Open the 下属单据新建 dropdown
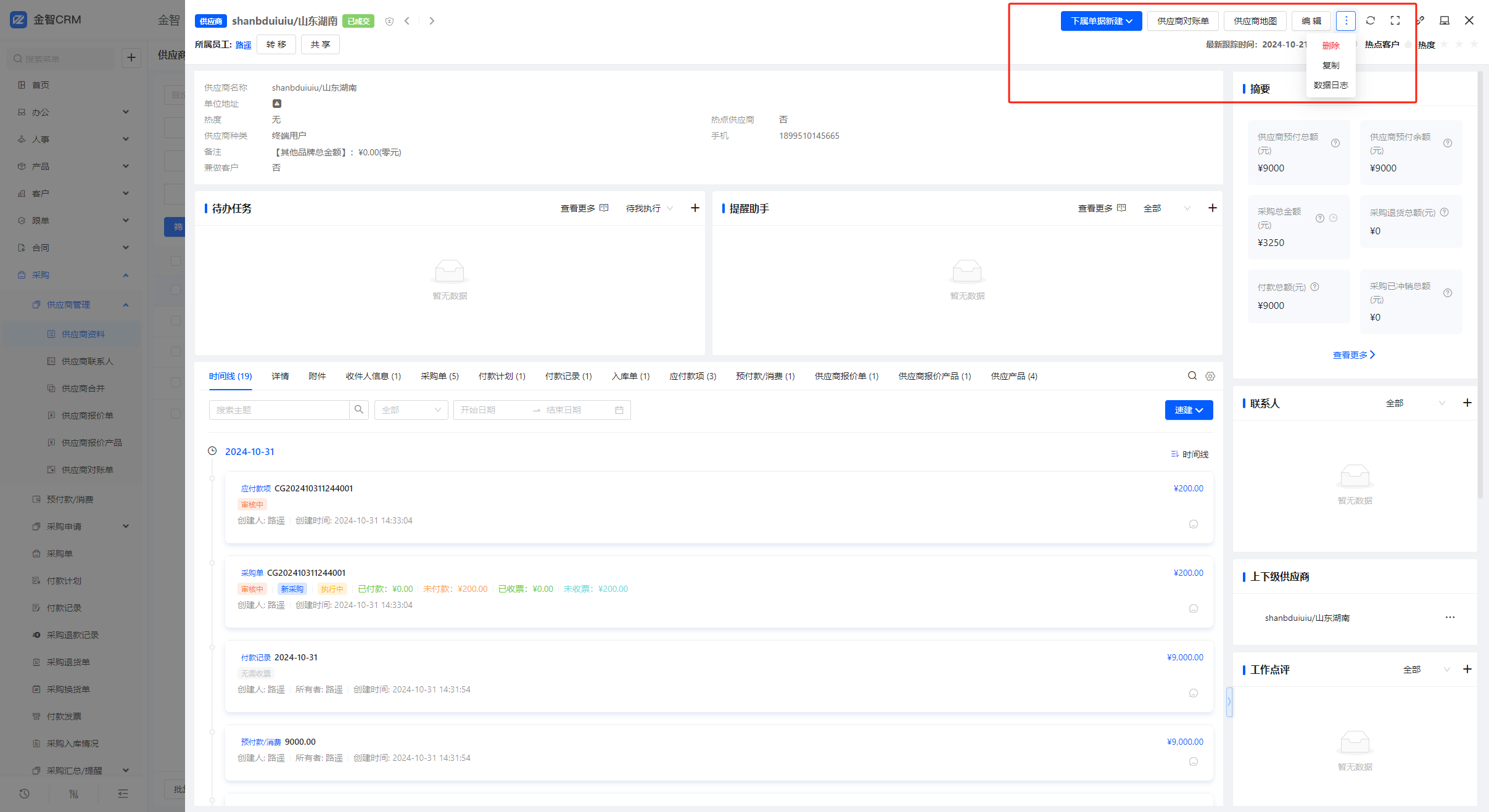 [1101, 21]
